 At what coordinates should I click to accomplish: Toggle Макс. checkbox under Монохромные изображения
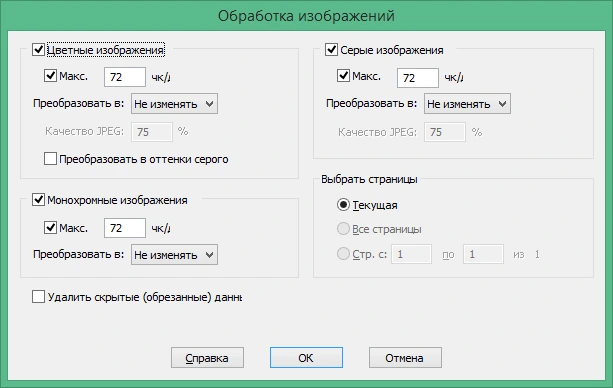[x=50, y=227]
